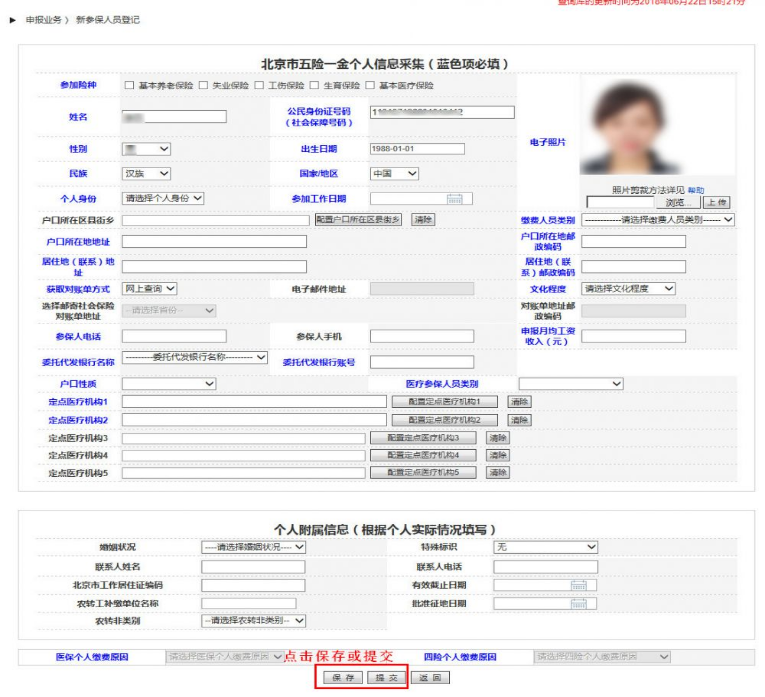Tick the 失业保险 checkbox
The height and width of the screenshot is (697, 765).
click(x=204, y=86)
